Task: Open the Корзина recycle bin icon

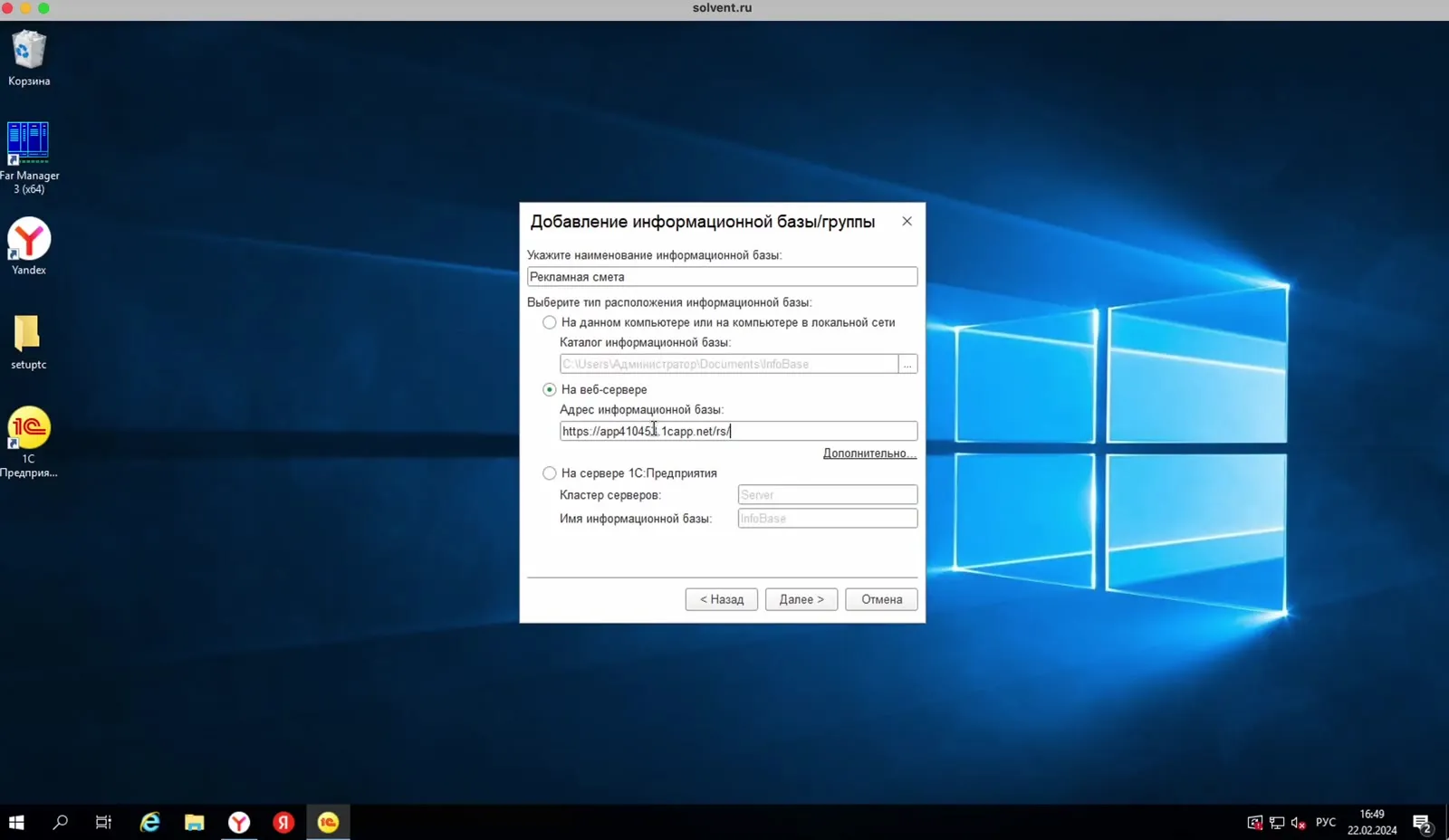Action: 29,58
